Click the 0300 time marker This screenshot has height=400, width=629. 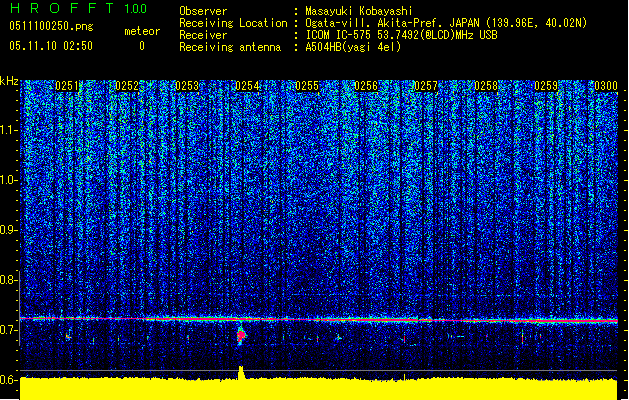click(x=606, y=86)
